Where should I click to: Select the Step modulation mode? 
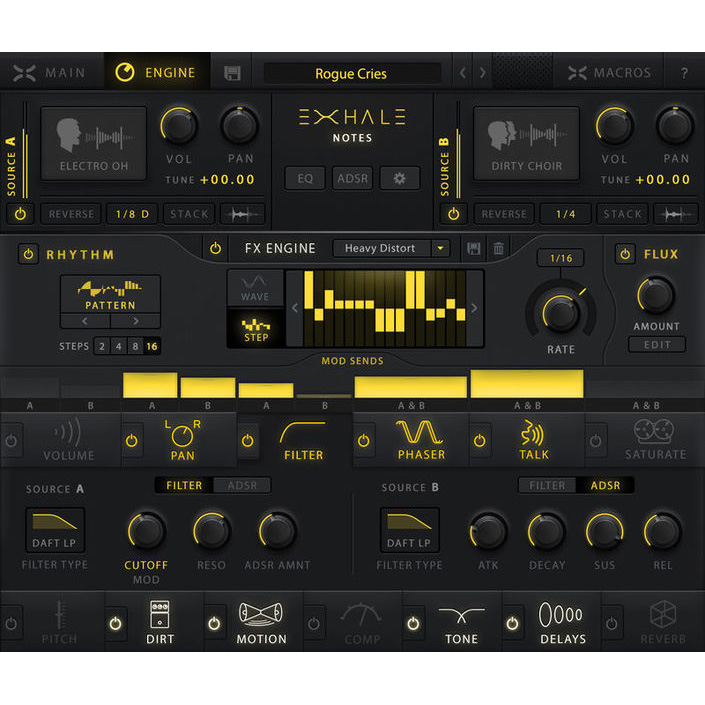(255, 330)
